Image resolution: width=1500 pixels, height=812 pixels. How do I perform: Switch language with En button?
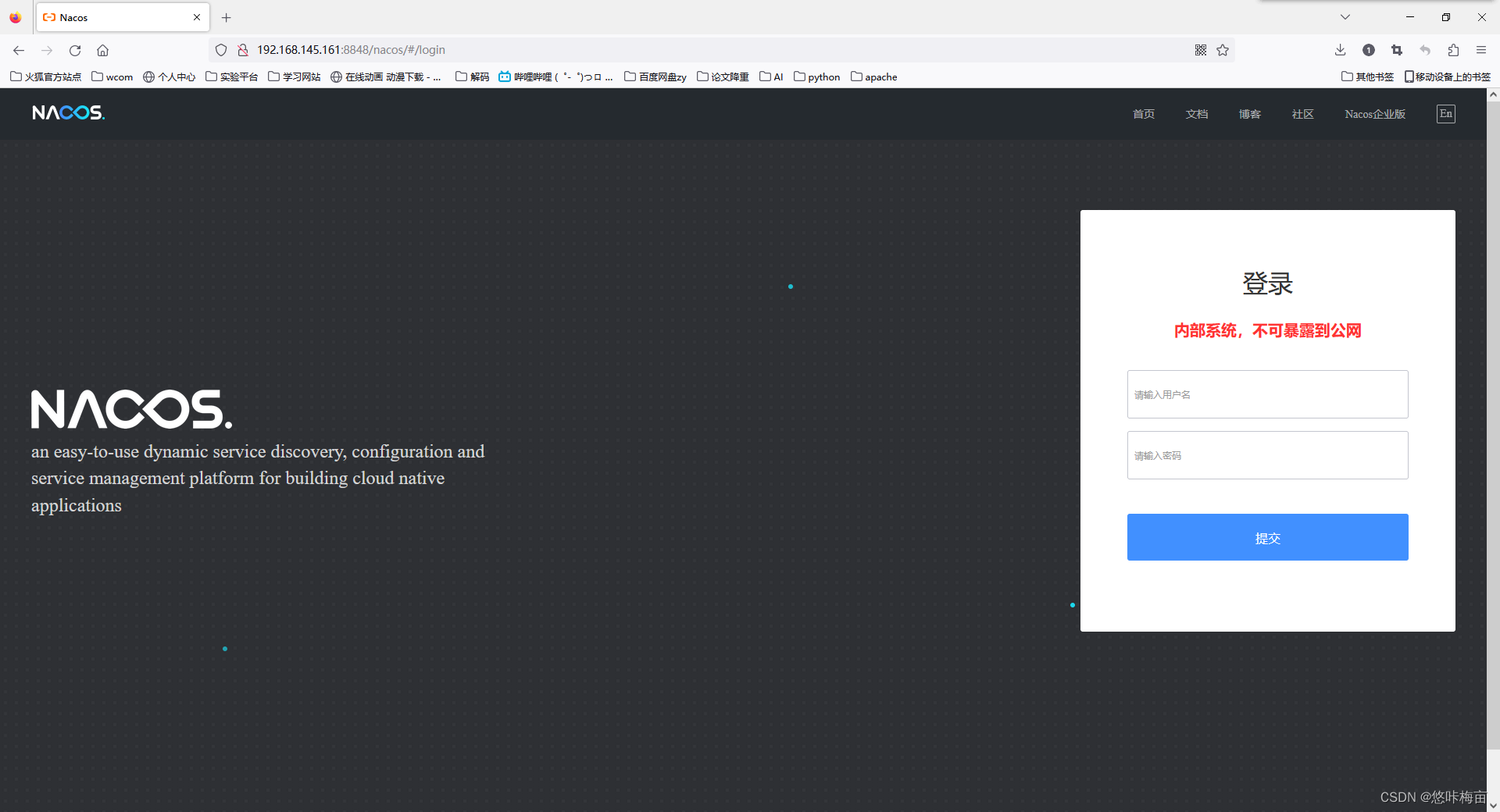click(x=1446, y=114)
